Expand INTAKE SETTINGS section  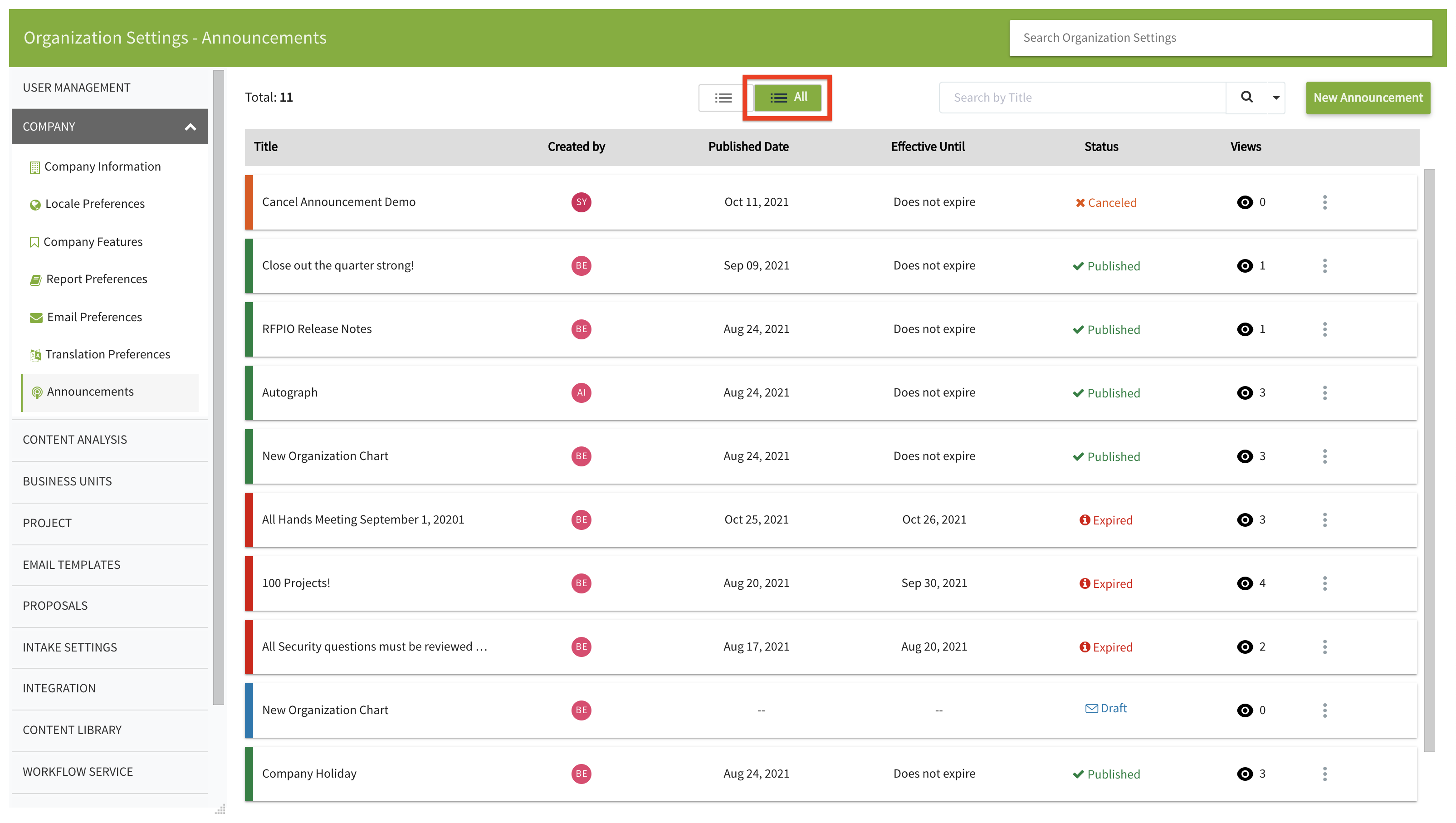tap(110, 647)
